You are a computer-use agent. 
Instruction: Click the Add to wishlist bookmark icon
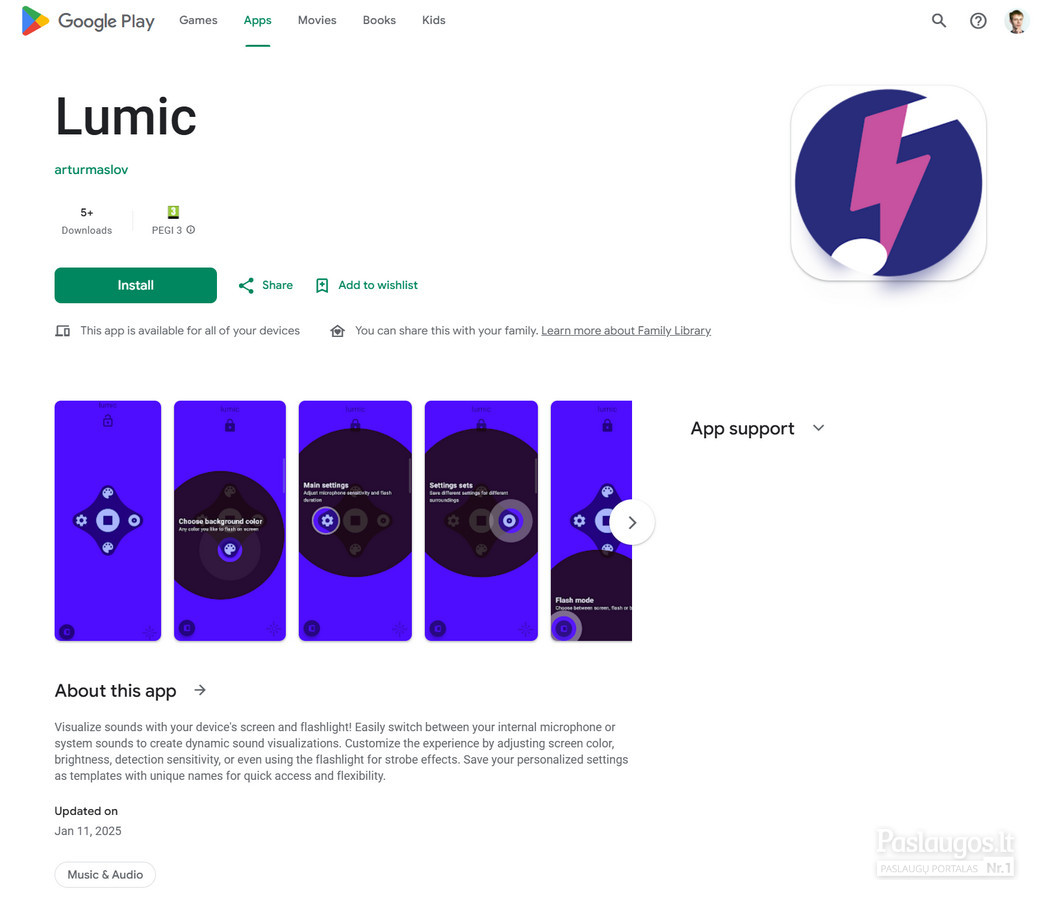322,285
